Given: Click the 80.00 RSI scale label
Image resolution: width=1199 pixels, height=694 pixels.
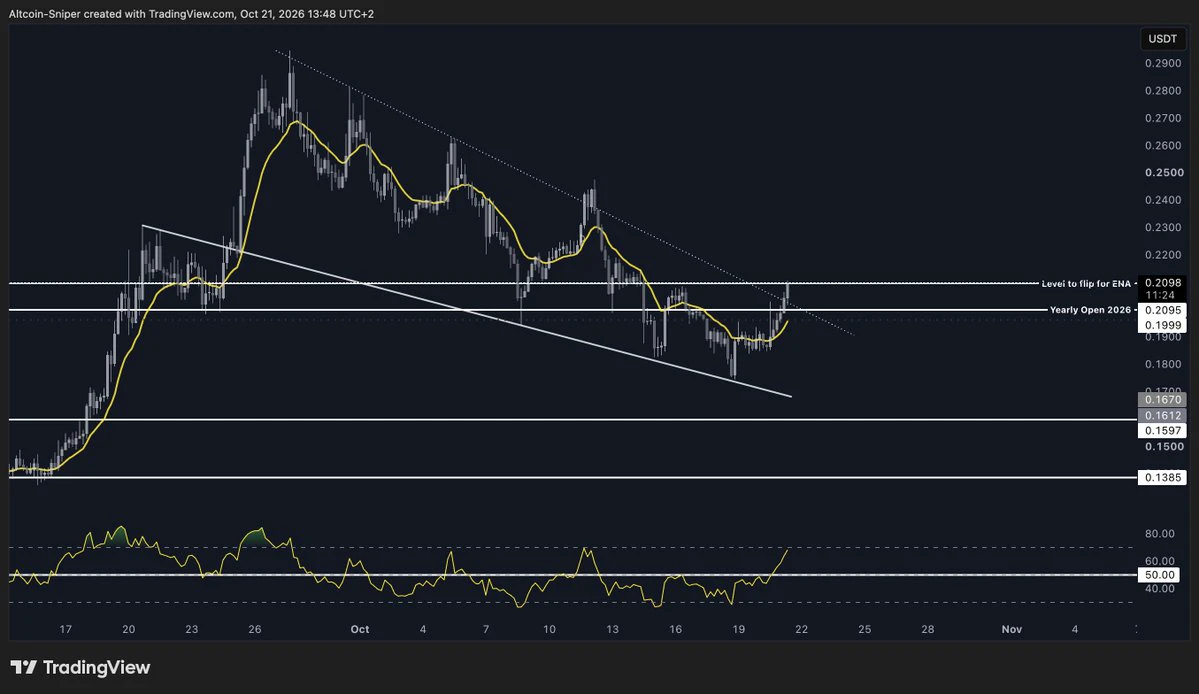Looking at the screenshot, I should [1159, 533].
